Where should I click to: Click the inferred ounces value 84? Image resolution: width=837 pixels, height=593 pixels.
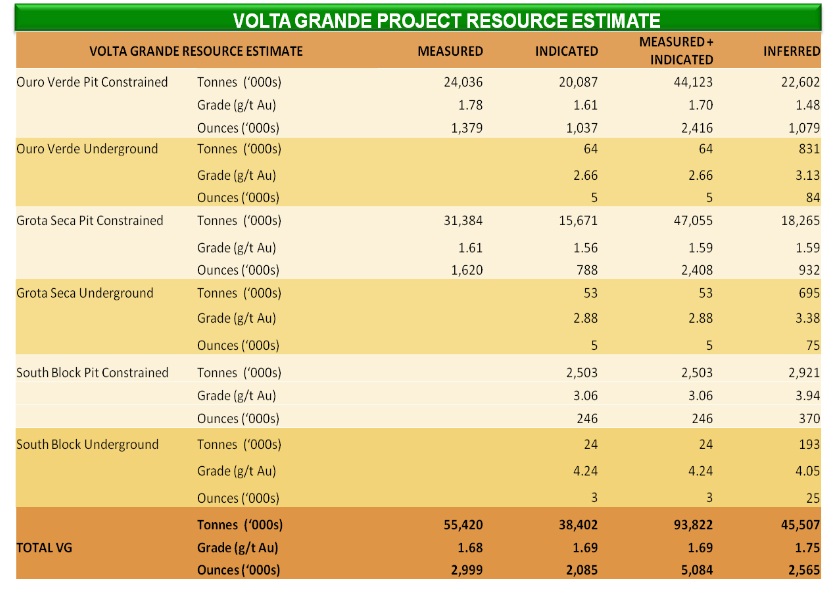813,198
